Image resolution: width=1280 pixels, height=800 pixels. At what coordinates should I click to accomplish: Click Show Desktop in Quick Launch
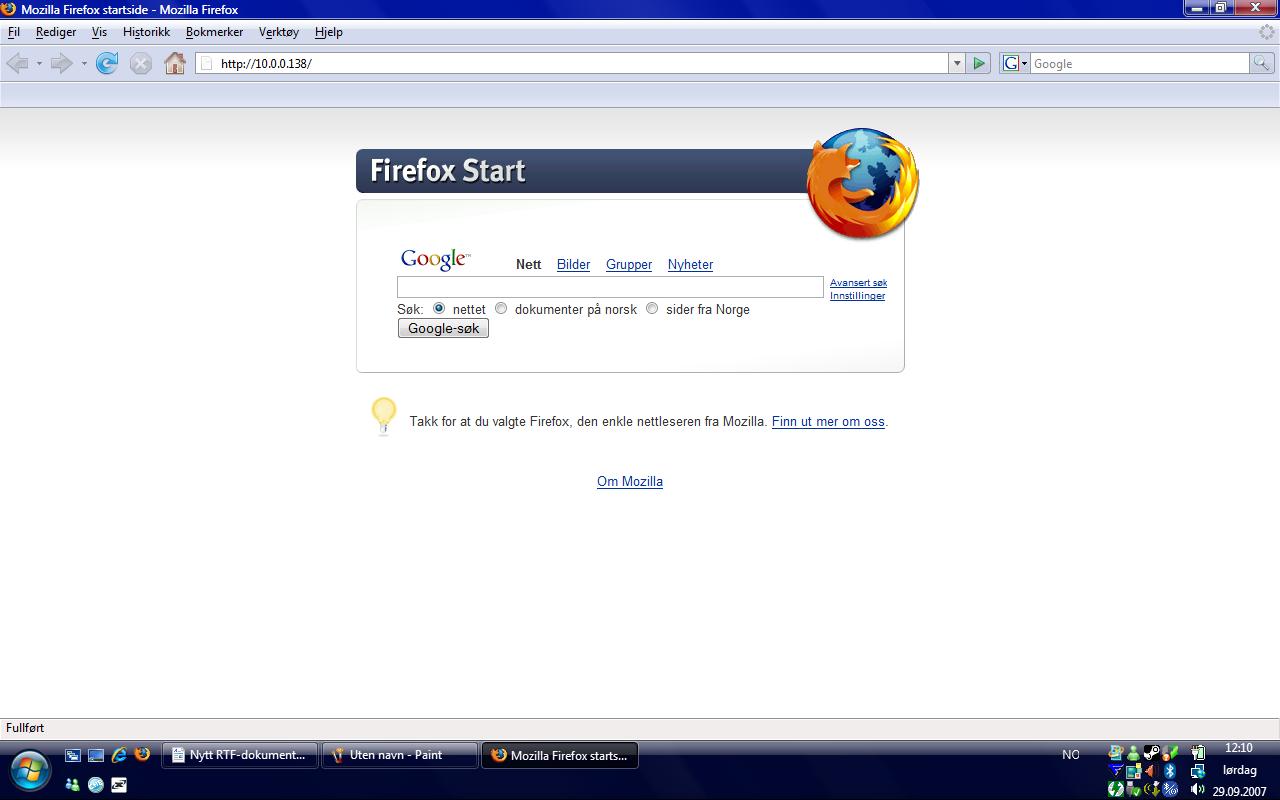tap(96, 755)
